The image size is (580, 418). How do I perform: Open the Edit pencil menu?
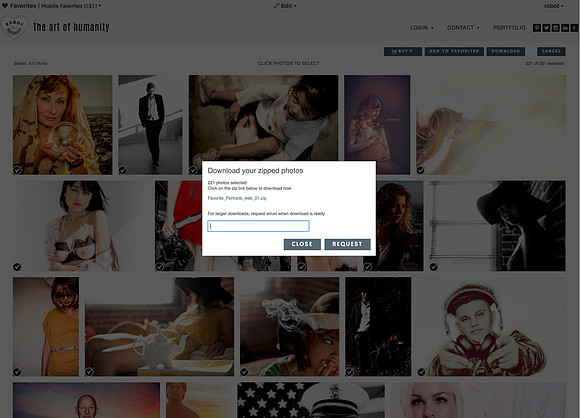(285, 6)
